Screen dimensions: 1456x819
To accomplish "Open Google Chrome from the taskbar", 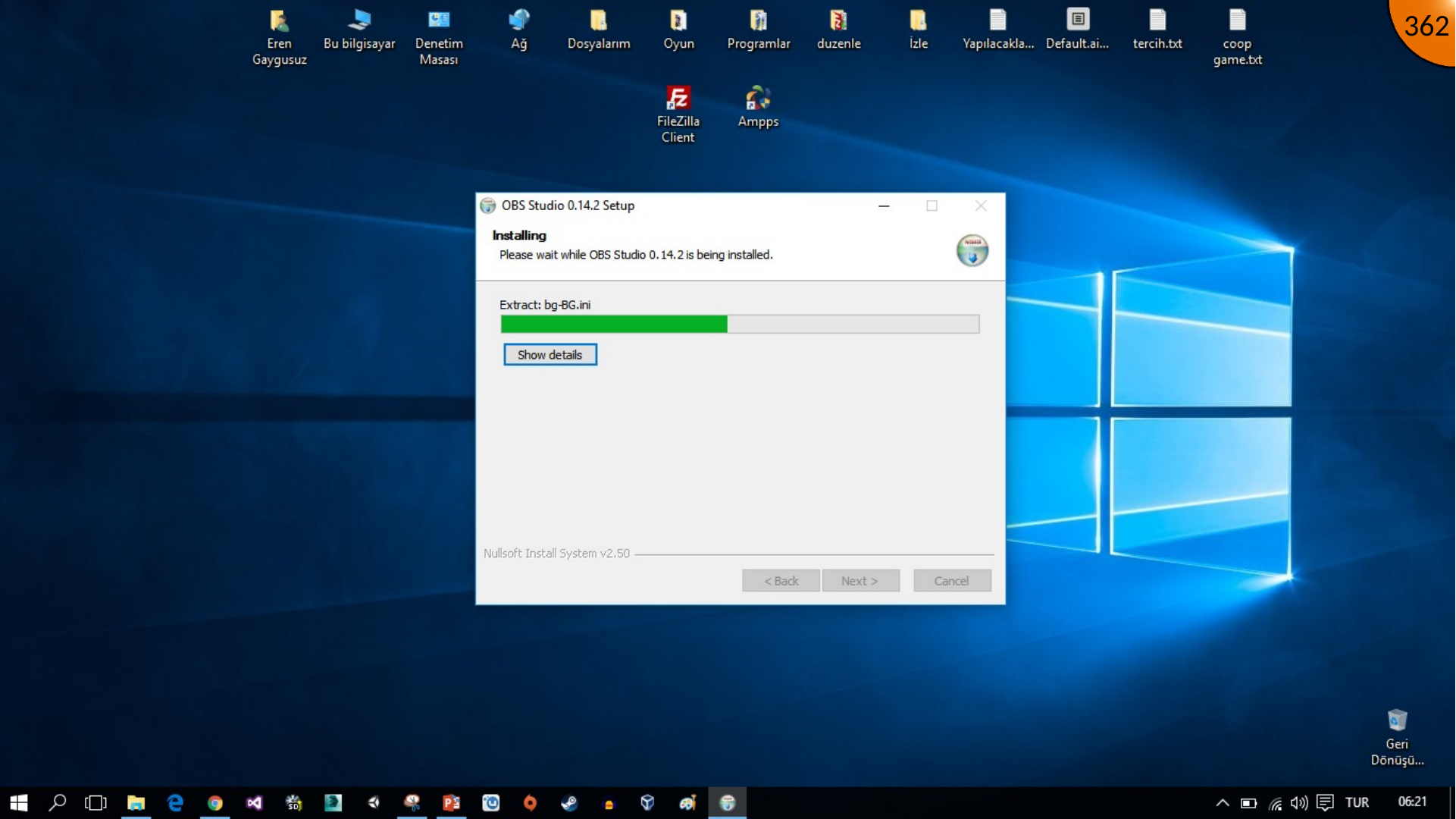I will (214, 802).
